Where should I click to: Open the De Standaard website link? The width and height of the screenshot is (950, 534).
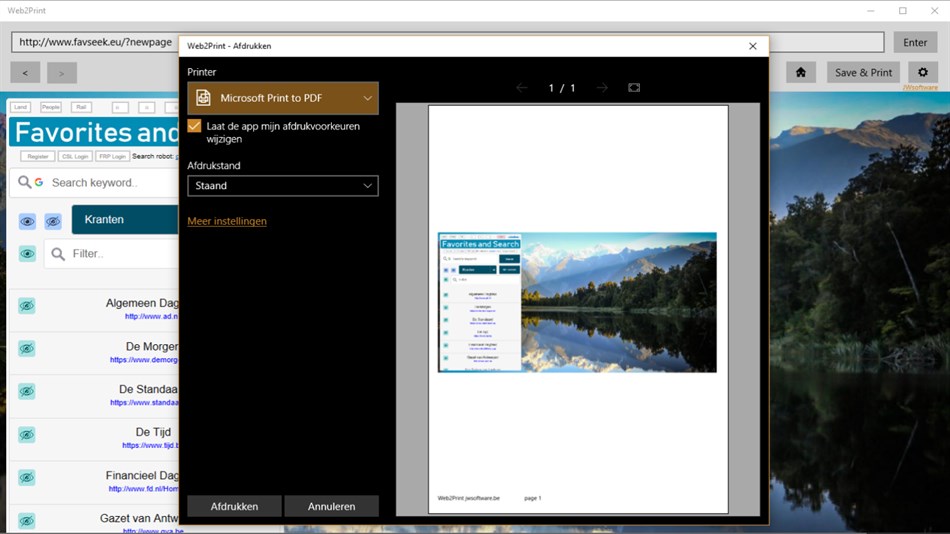(x=144, y=402)
